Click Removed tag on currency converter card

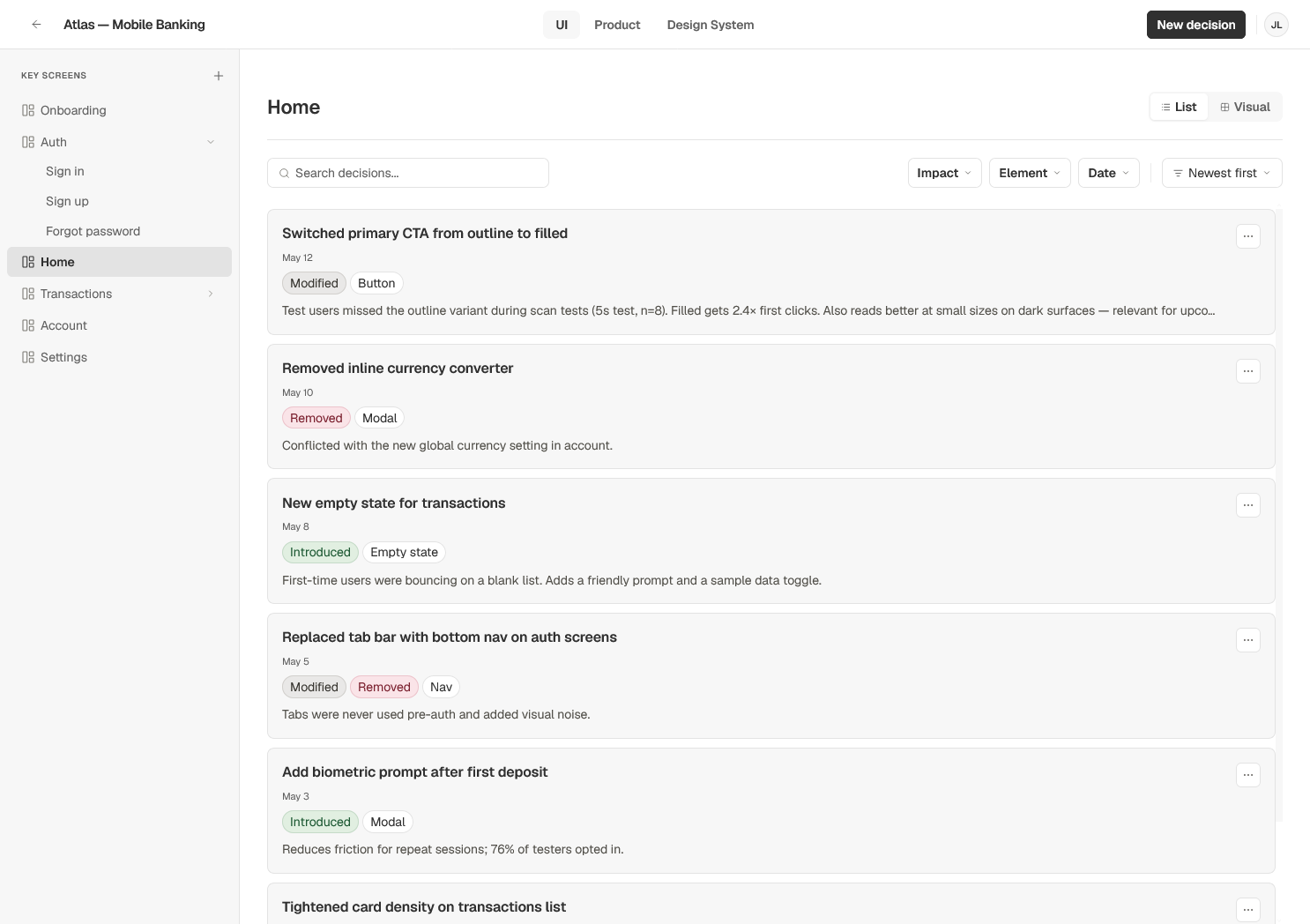316,418
